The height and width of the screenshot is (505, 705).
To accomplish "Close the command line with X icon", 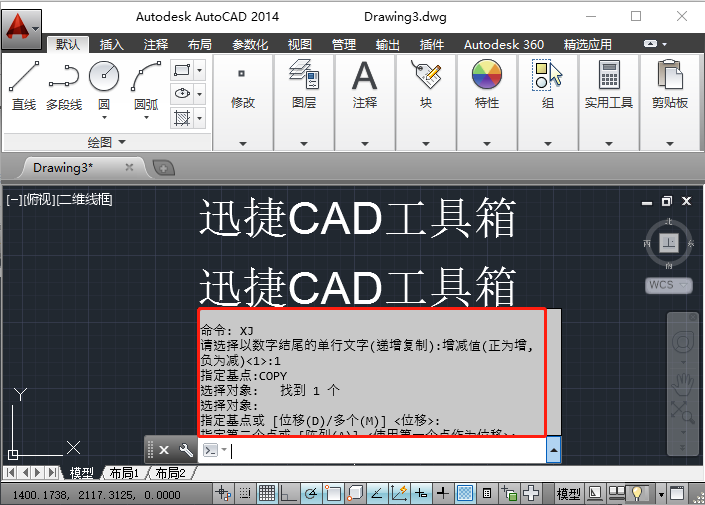I will point(164,450).
